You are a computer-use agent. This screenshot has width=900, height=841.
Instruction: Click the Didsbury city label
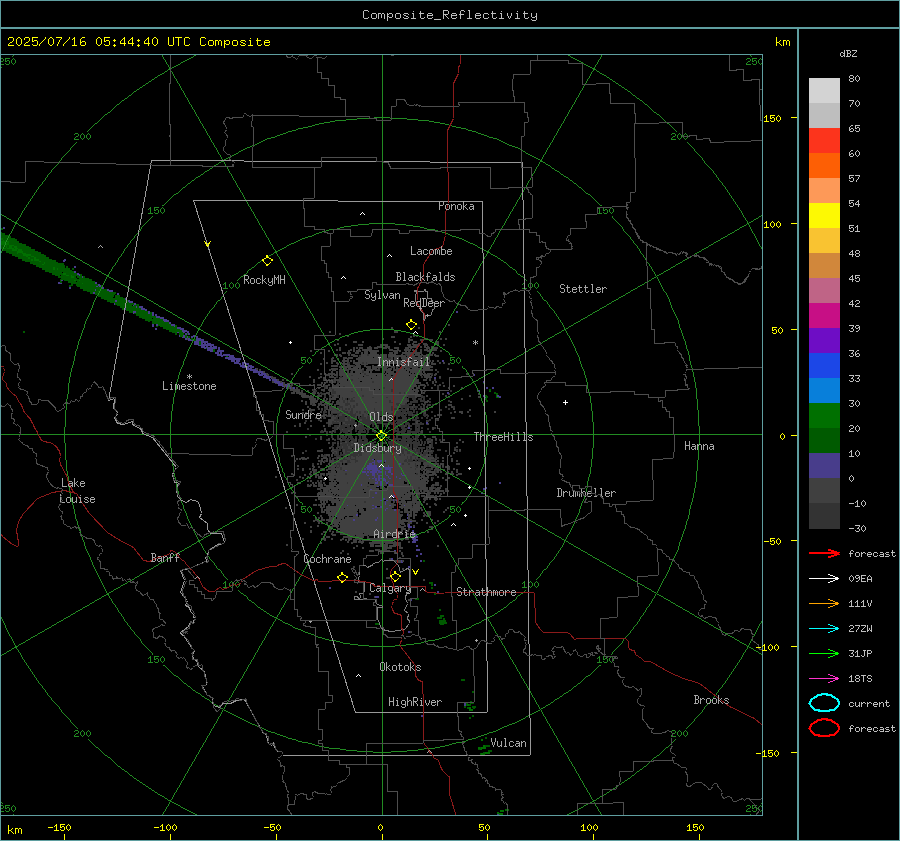click(378, 448)
